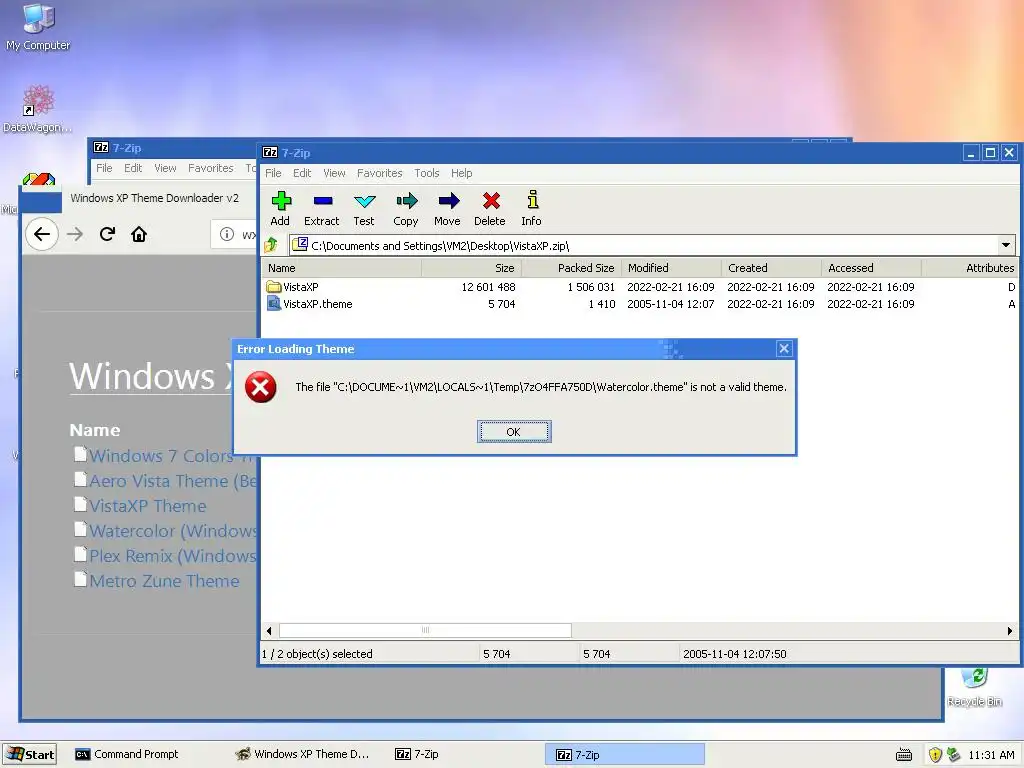Open Edit menu in background 7-Zip window
This screenshot has height=768, width=1024.
(133, 168)
